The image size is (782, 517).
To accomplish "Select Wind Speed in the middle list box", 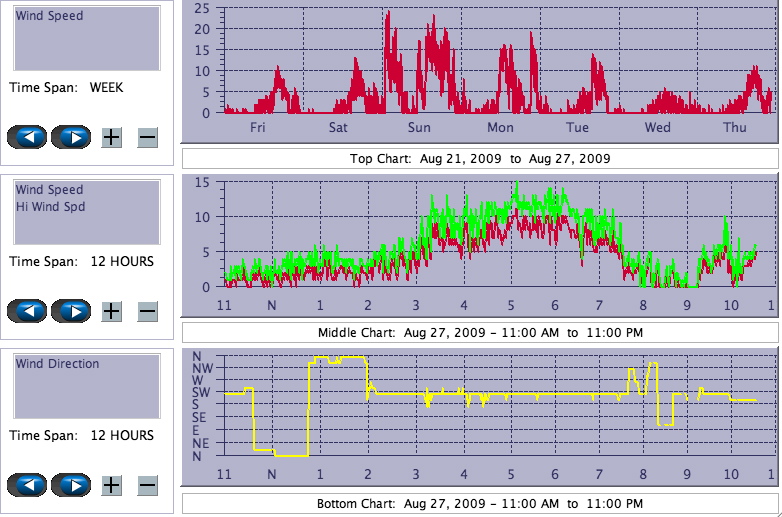I will pyautogui.click(x=49, y=190).
